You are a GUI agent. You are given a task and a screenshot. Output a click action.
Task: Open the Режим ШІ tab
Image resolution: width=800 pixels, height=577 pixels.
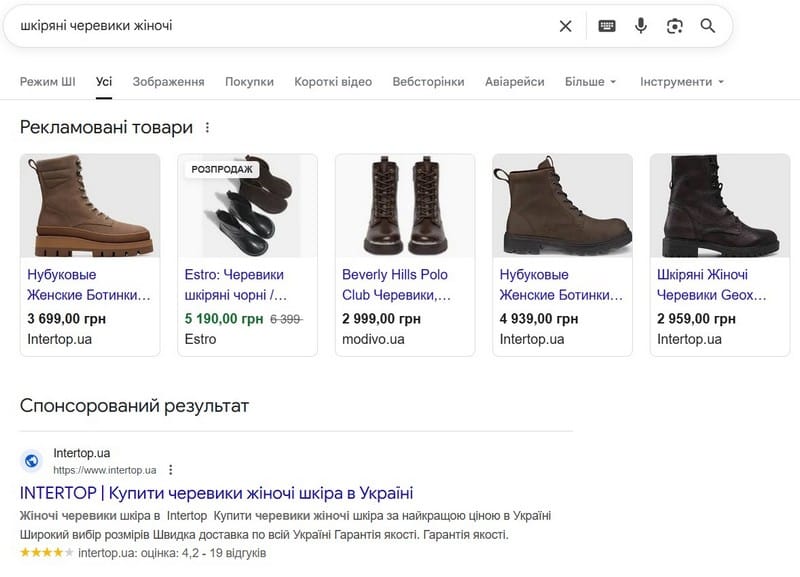coord(47,82)
